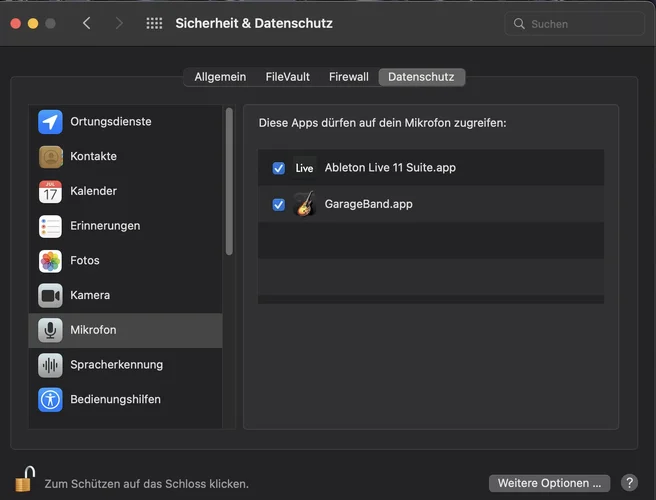Viewport: 656px width, 500px height.
Task: Open Spracherkennung privacy settings
Action: point(116,365)
